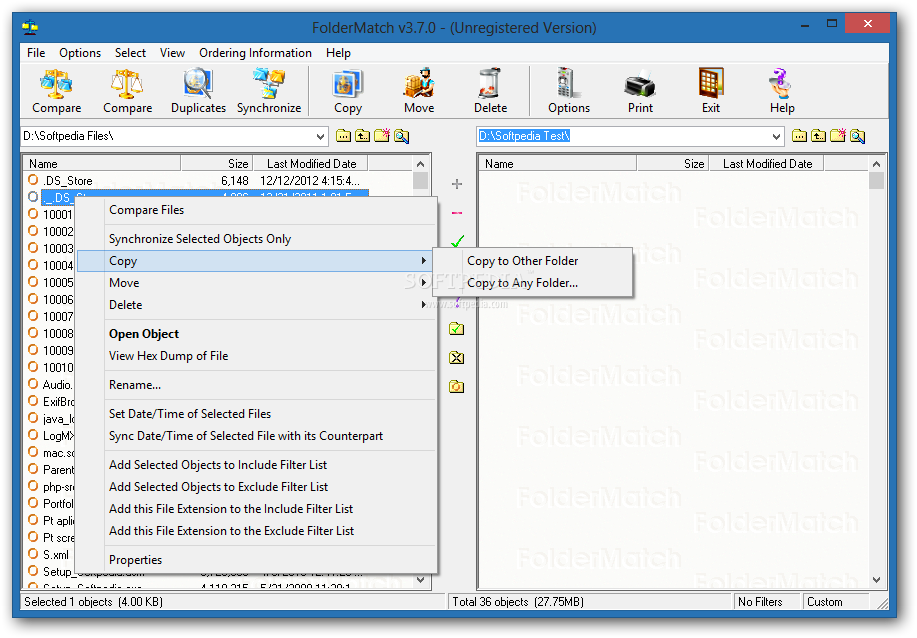Click the pink minus icon between panes
Image resolution: width=917 pixels, height=638 pixels.
457,213
